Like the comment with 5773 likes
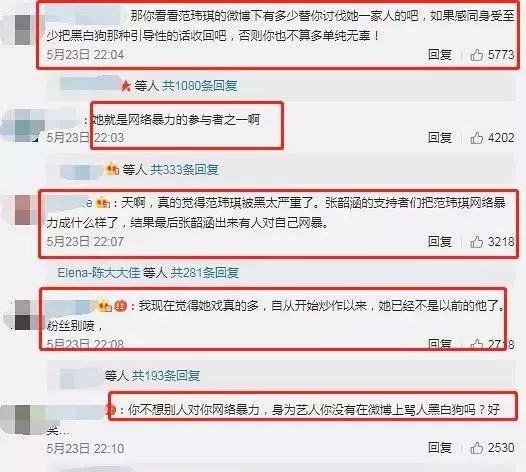526x472 pixels. 476,55
